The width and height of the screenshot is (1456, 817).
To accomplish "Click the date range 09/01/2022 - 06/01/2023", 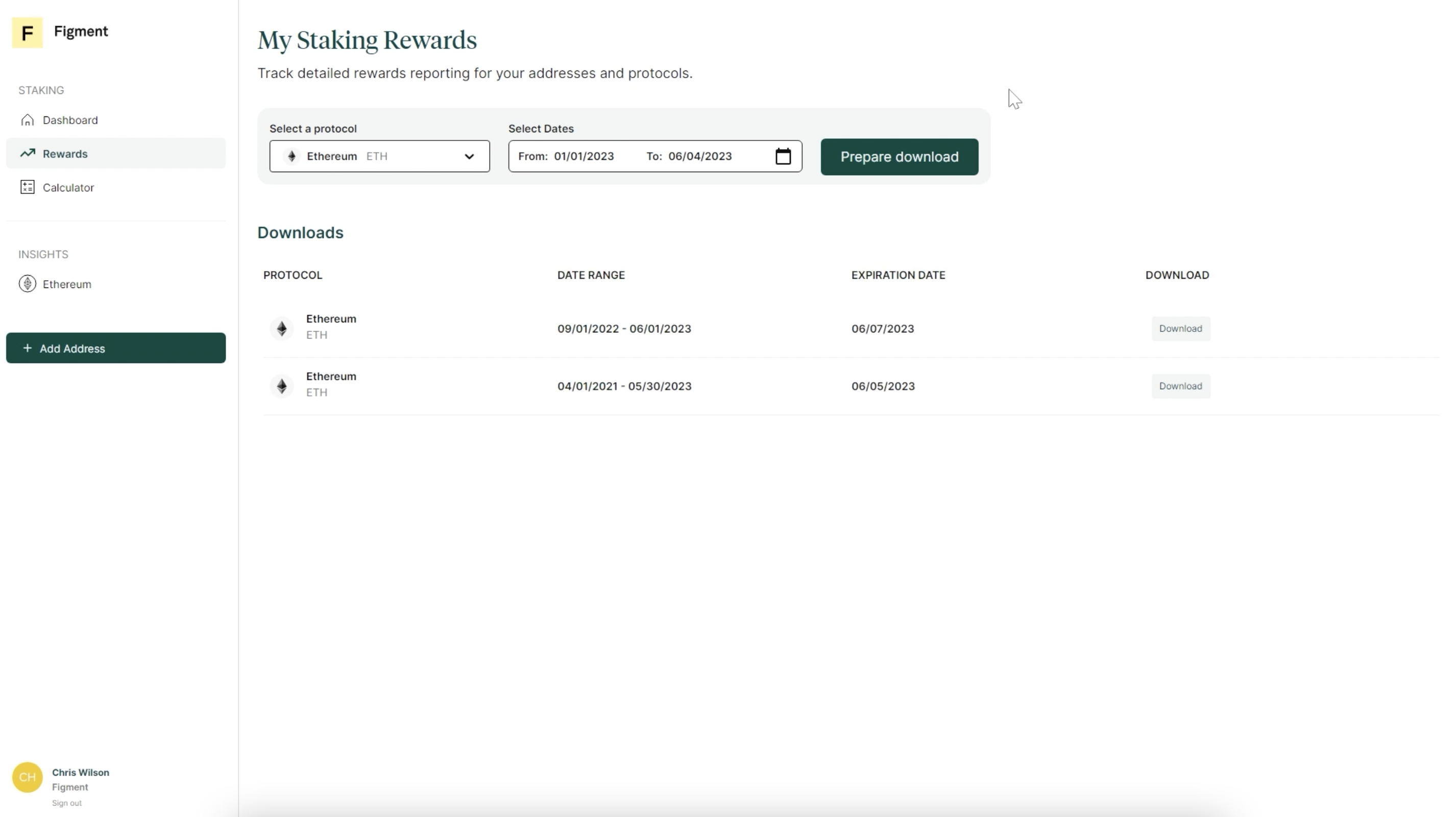I will pos(624,328).
